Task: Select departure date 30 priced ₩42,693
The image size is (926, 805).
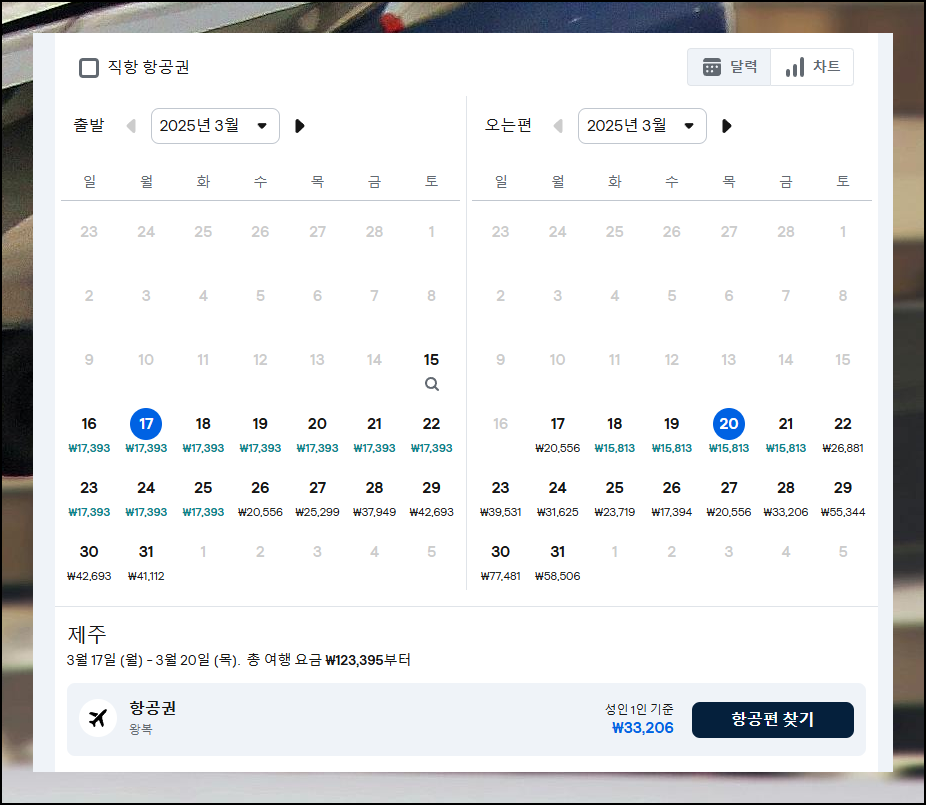Action: pos(89,562)
